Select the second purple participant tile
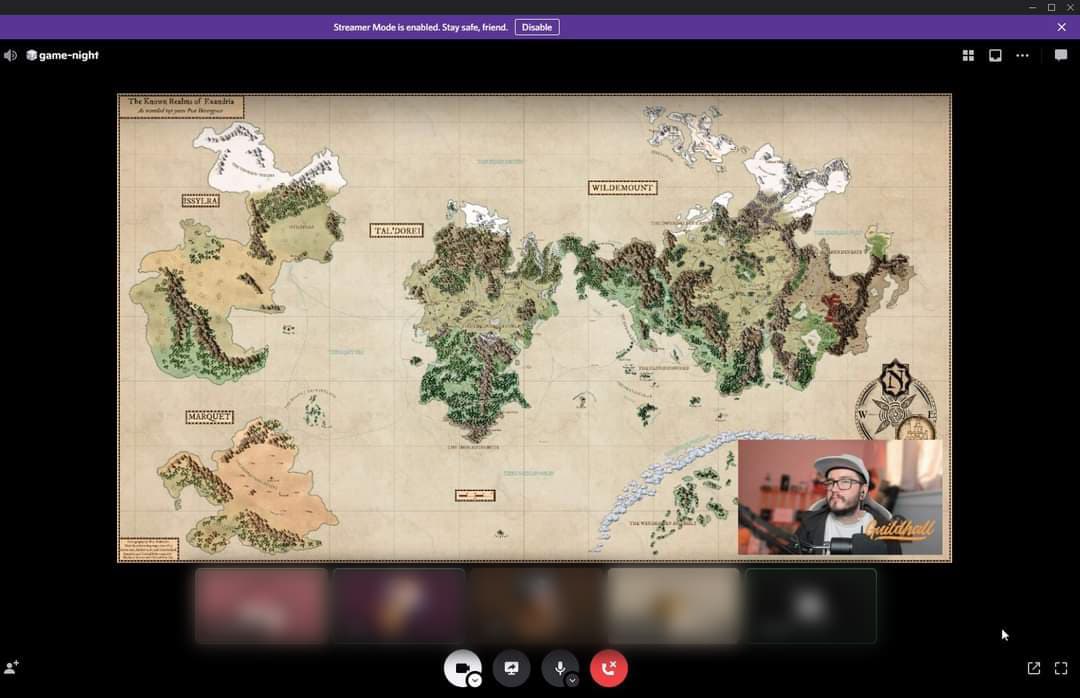1080x698 pixels. [399, 606]
